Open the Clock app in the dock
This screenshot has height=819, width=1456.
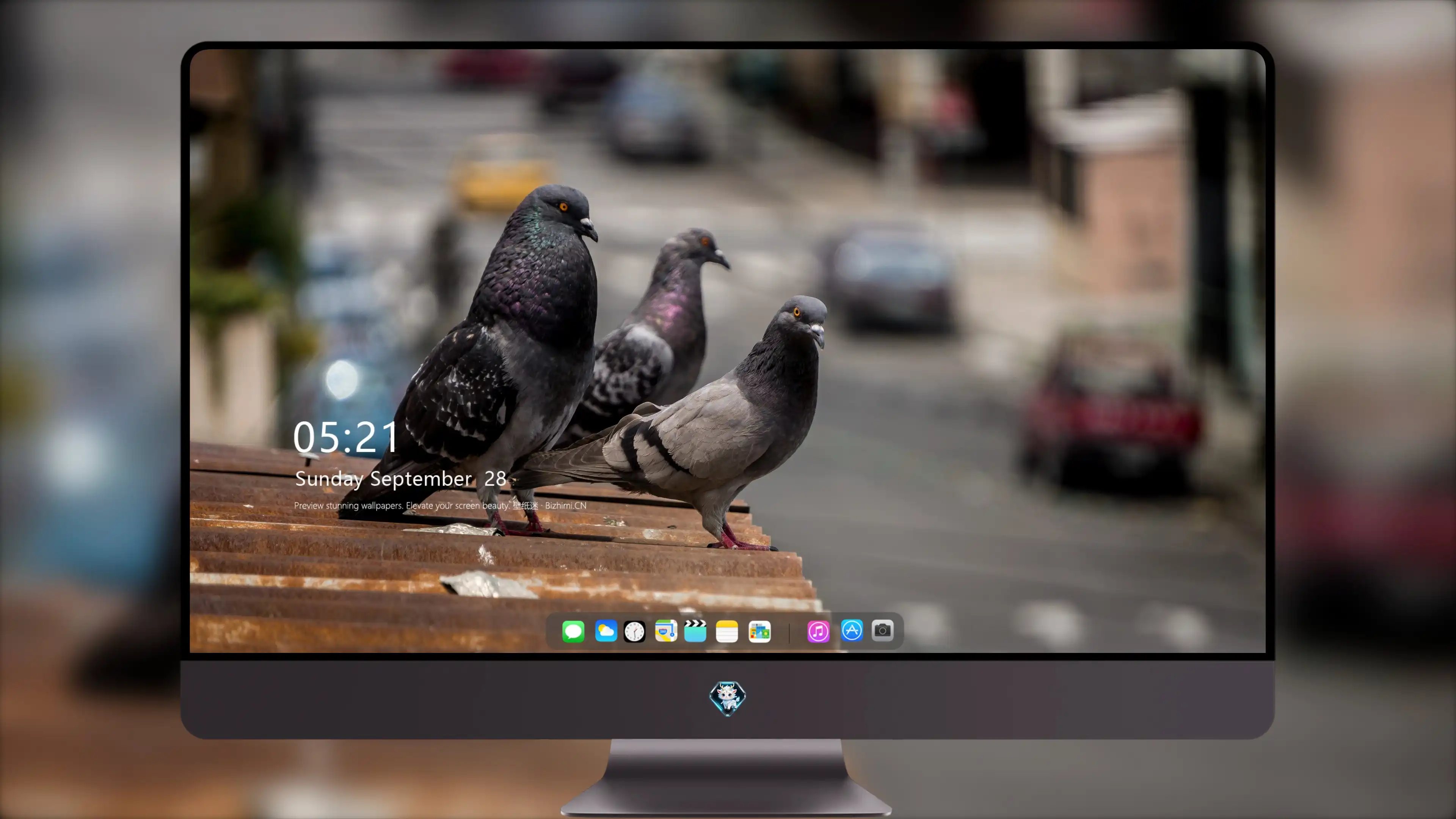click(x=634, y=631)
